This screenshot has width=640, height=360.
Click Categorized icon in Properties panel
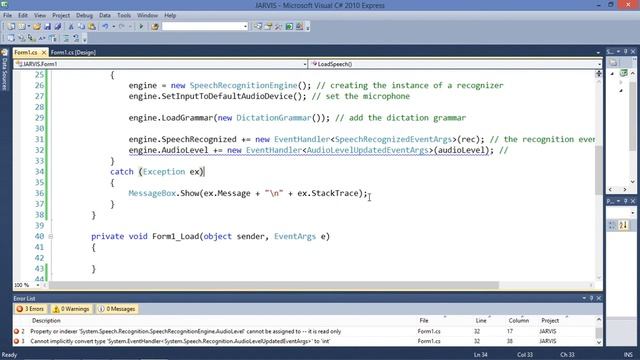coord(612,225)
